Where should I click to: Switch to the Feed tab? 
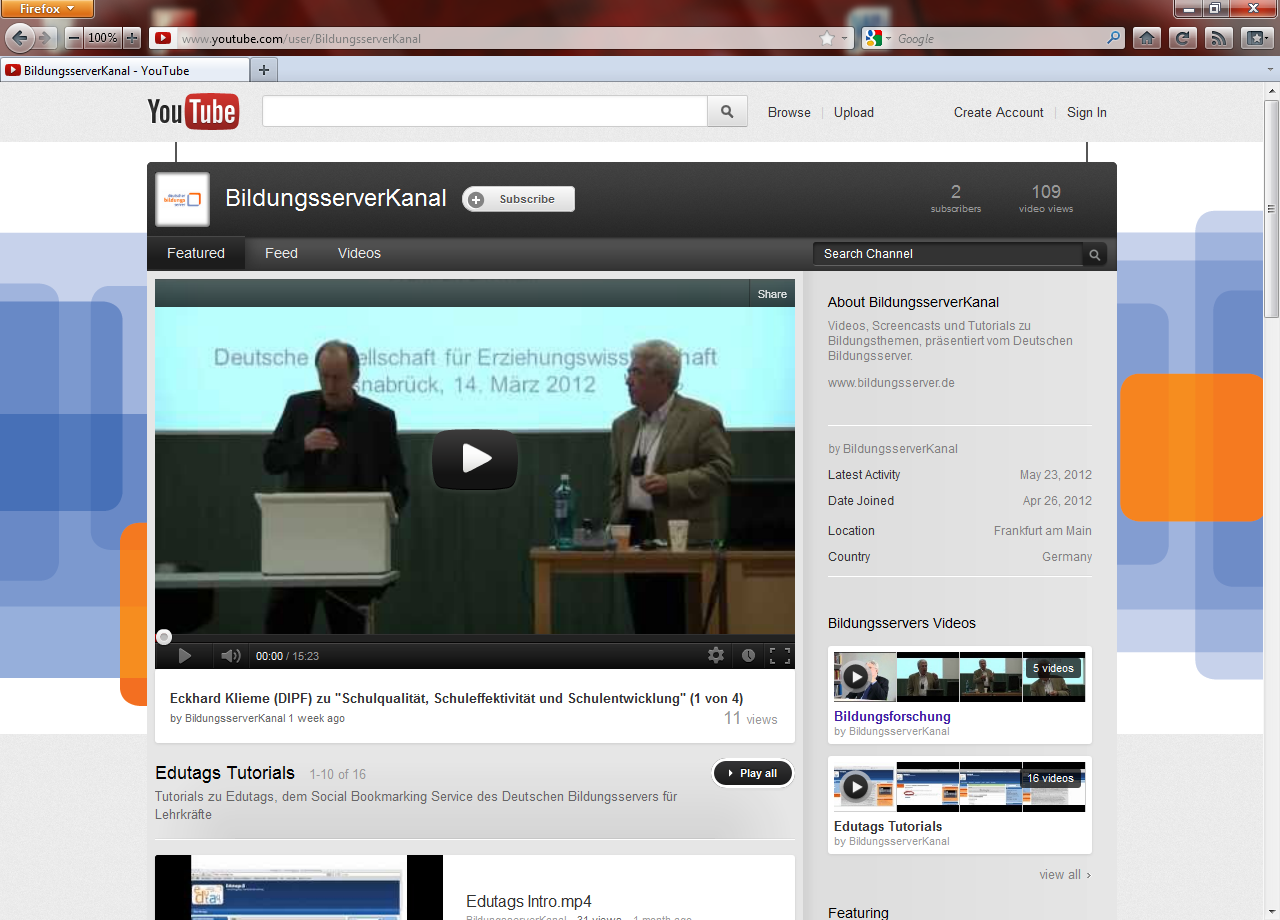click(x=281, y=253)
